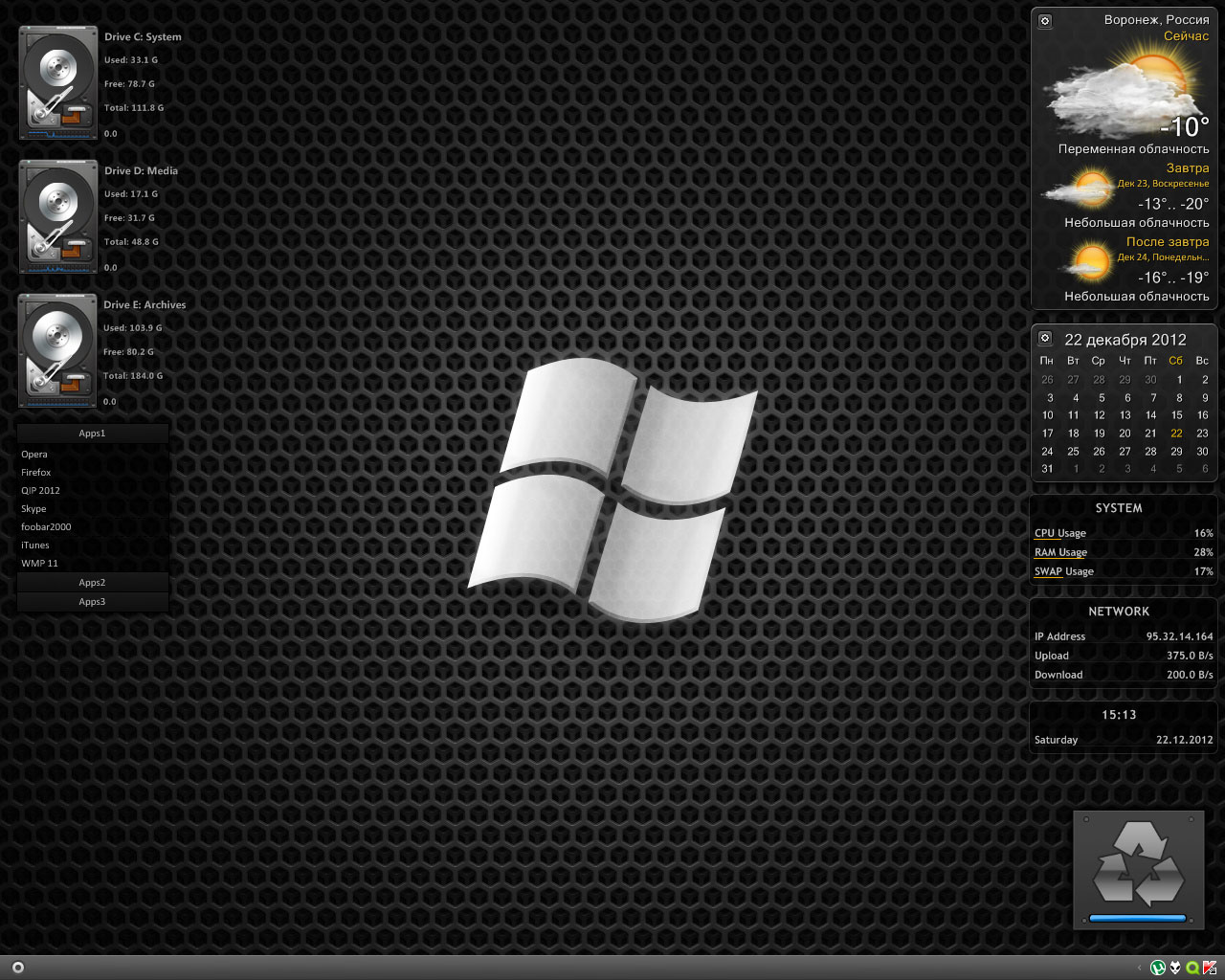Image resolution: width=1225 pixels, height=980 pixels.
Task: Open Drive D: Media disk icon
Action: (x=58, y=217)
